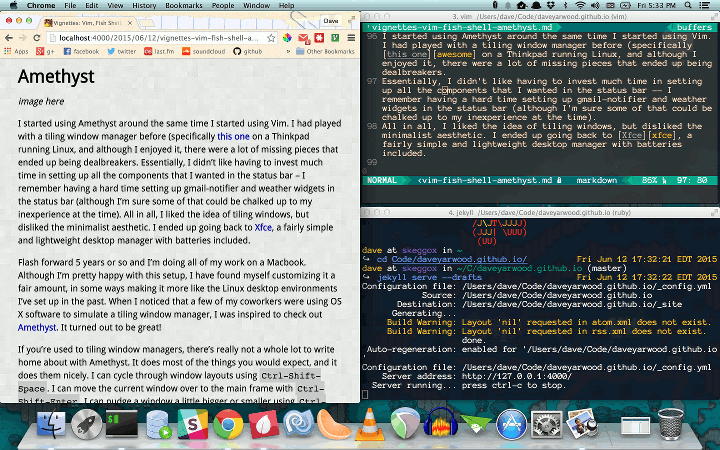Image resolution: width=720 pixels, height=450 pixels.
Task: Open Google Chrome from the Dock
Action: pyautogui.click(x=228, y=424)
